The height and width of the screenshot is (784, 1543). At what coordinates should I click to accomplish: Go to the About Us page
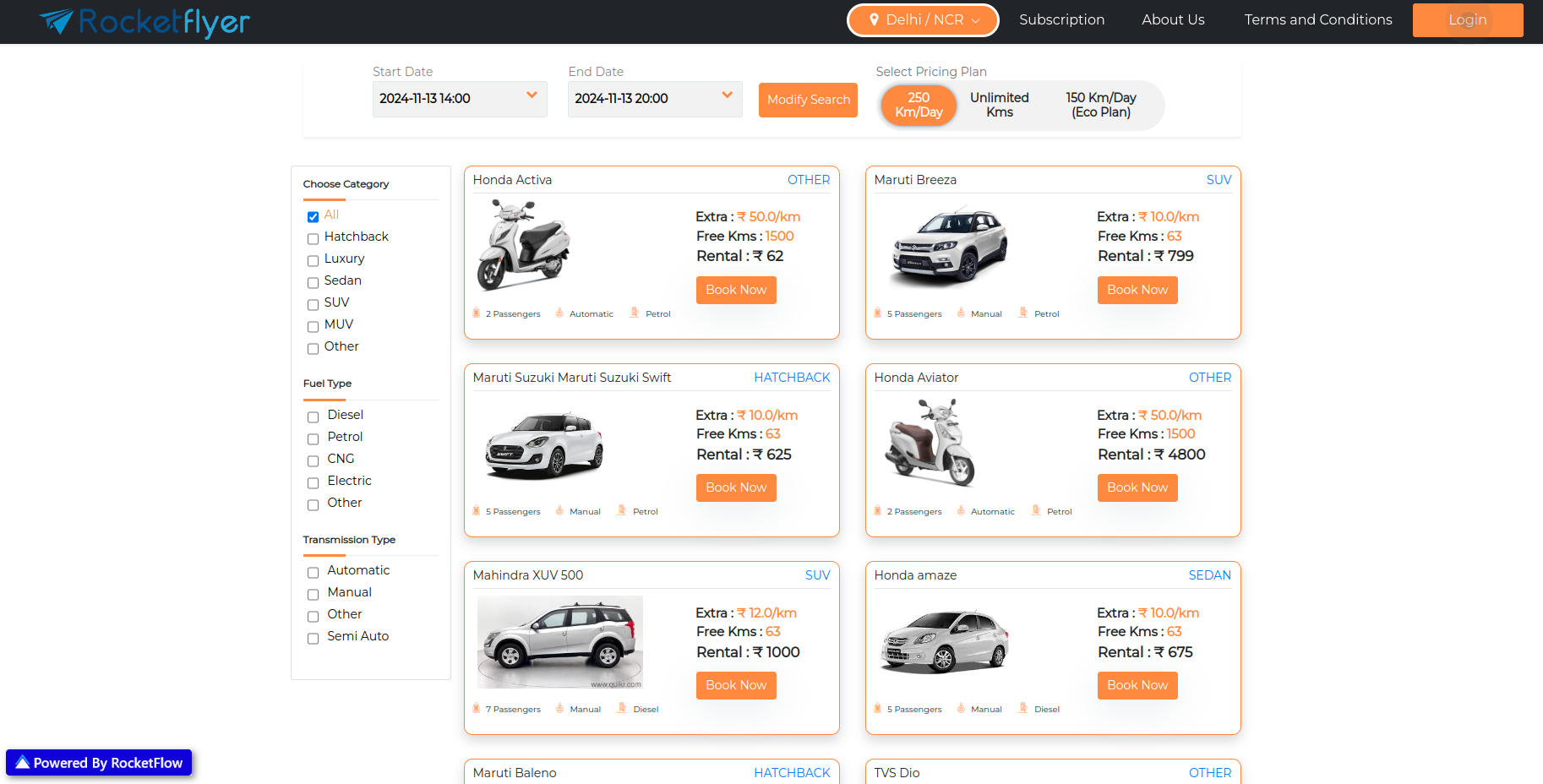(1173, 20)
